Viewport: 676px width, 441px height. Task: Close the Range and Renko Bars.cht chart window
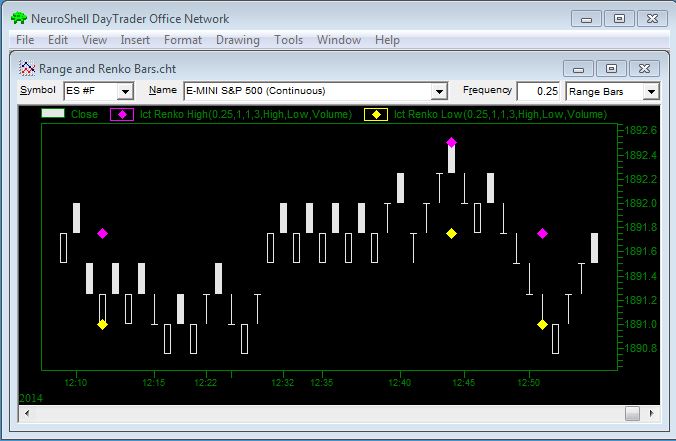644,69
